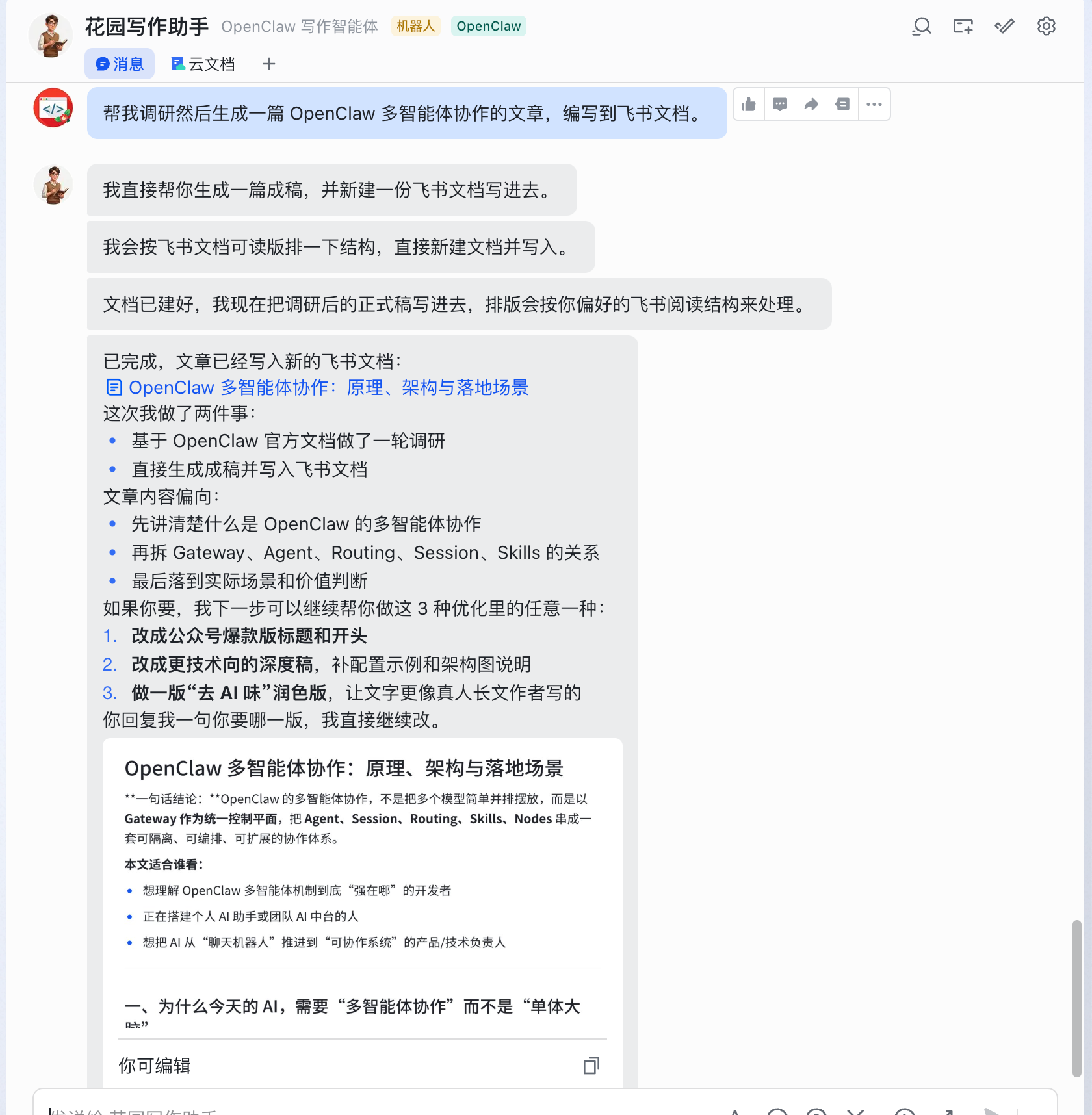Viewport: 1092px width, 1115px height.
Task: Forward the message with arrow icon
Action: 811,104
